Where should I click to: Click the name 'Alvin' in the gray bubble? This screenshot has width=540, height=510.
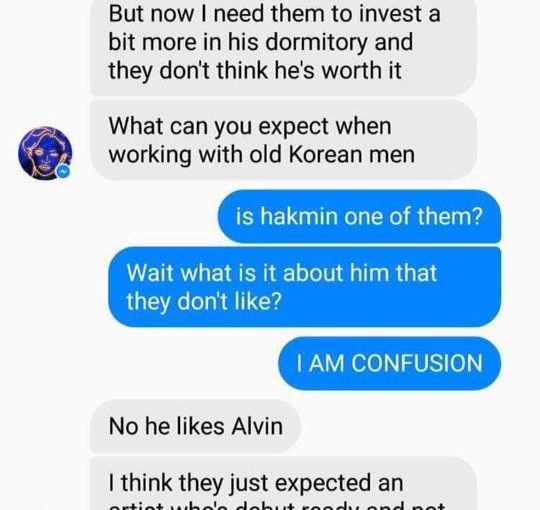click(x=257, y=426)
